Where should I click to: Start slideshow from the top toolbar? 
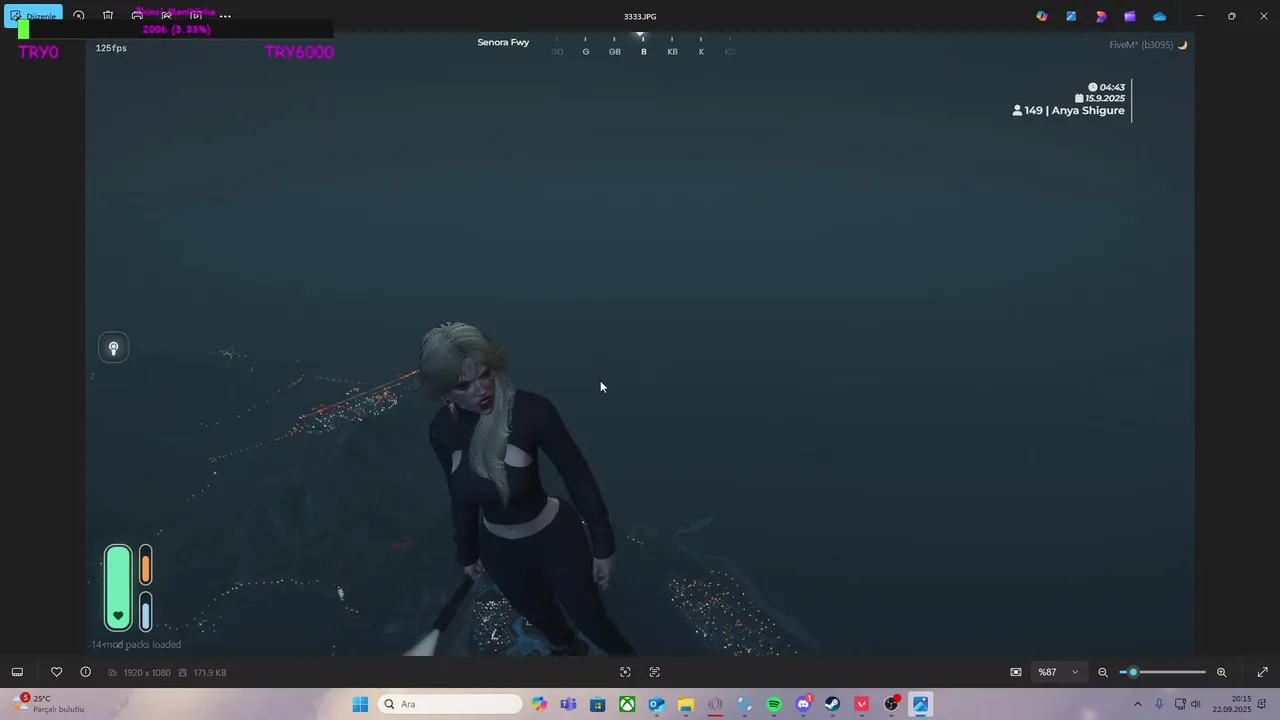pos(196,16)
